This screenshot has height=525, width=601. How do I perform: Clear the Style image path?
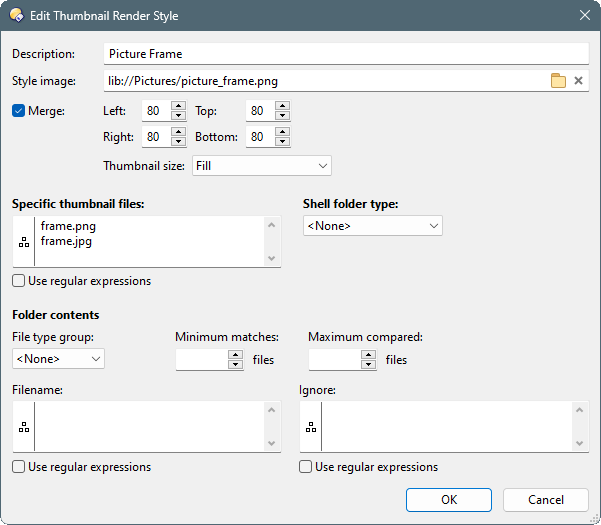tap(578, 81)
